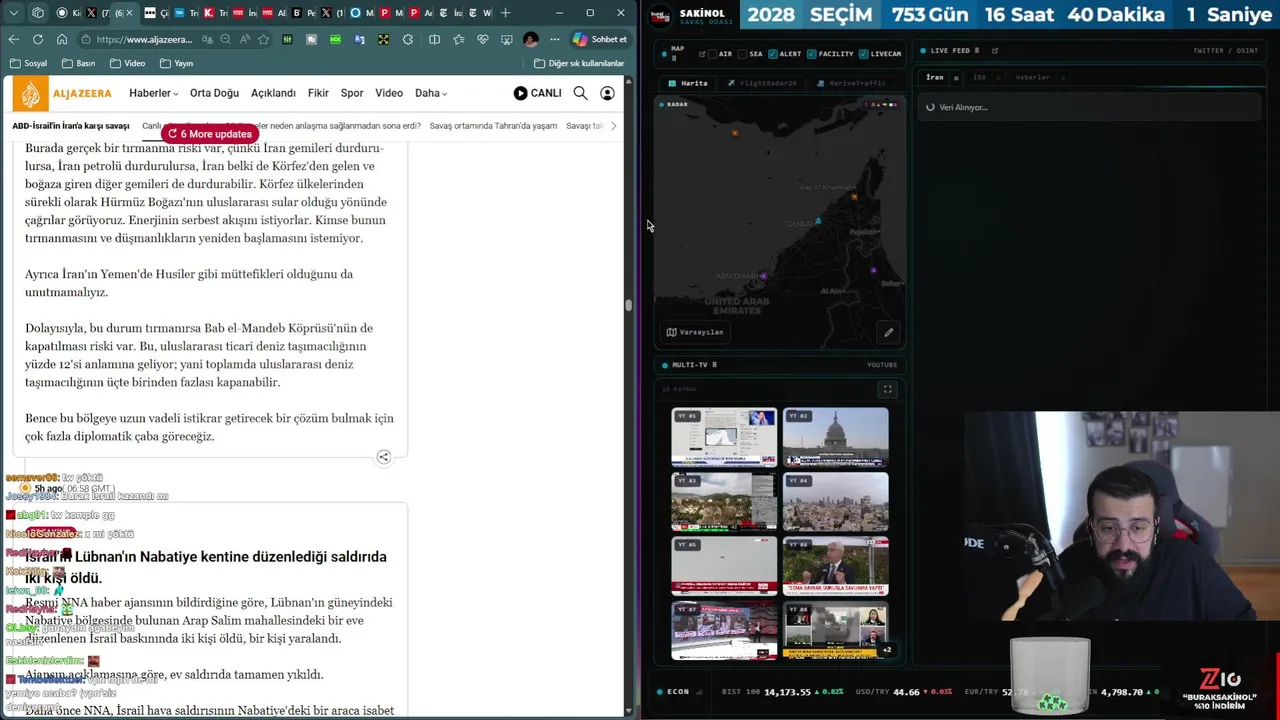Open the YT #1 stream thumbnail
Screen dimensions: 1280x720
pyautogui.click(x=724, y=437)
